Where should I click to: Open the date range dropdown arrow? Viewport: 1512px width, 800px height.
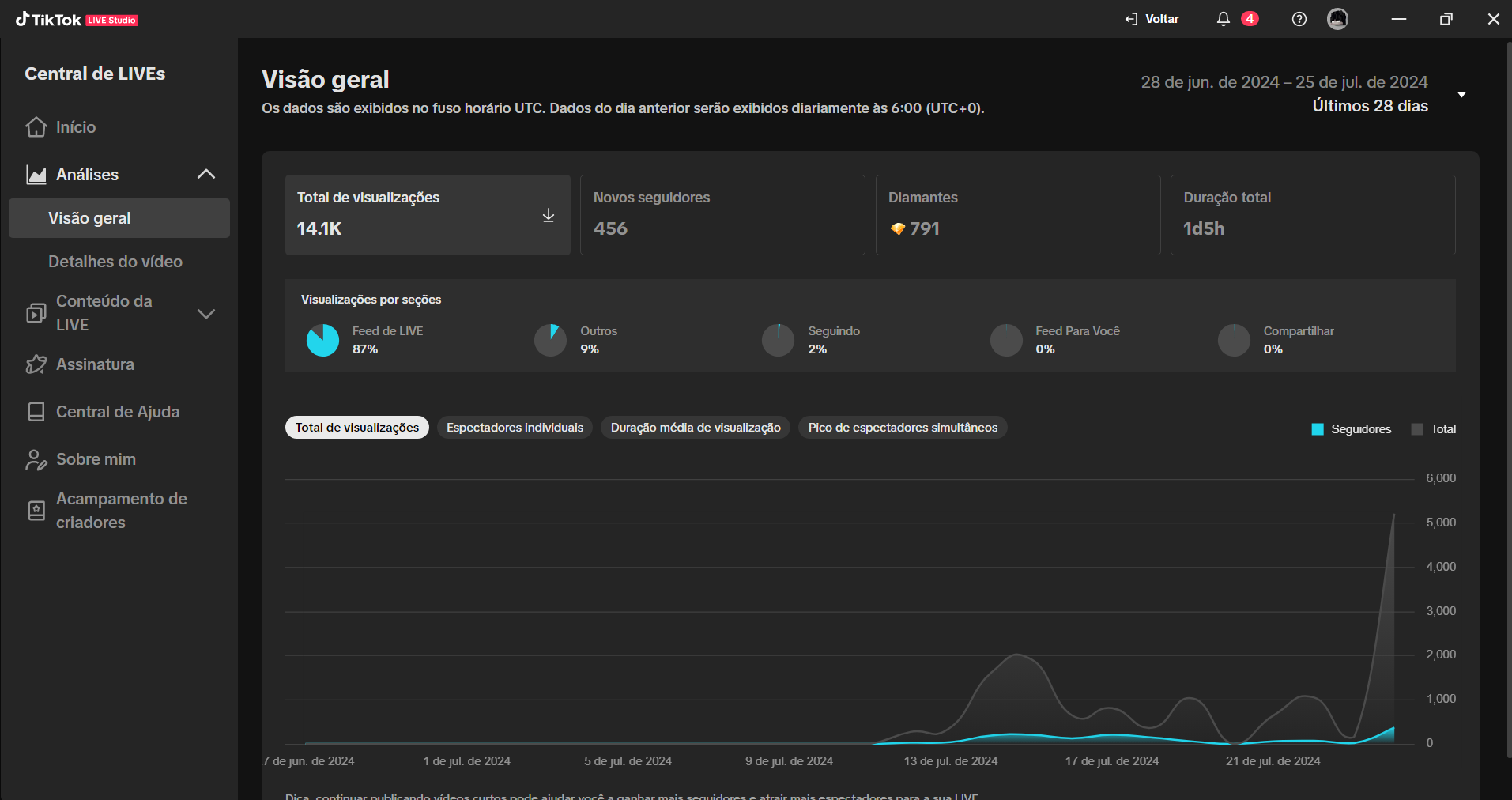[x=1461, y=95]
